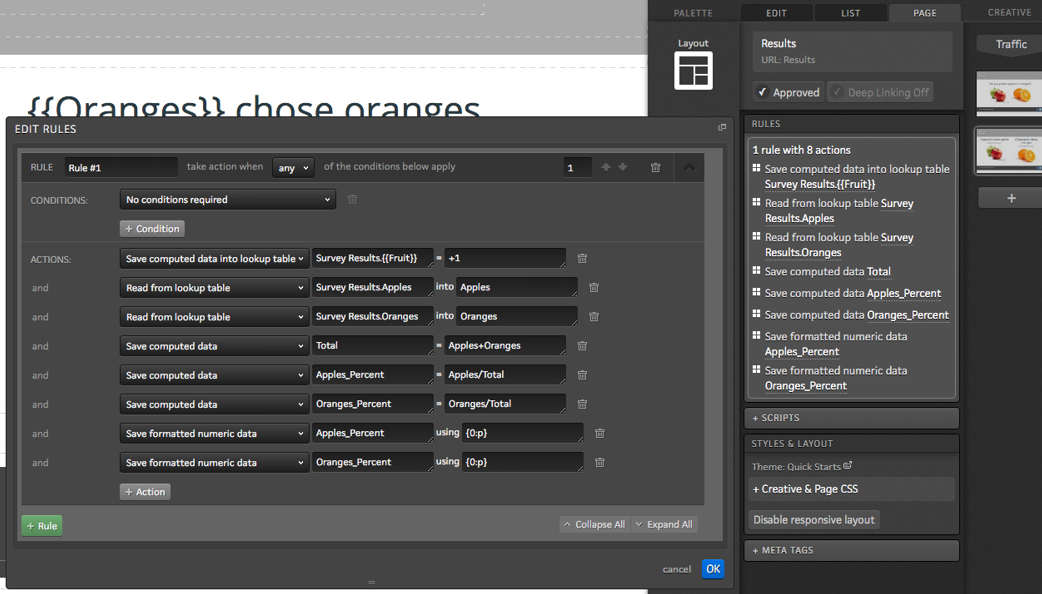Image resolution: width=1042 pixels, height=594 pixels.
Task: Click the "1 rule with 8 actions" summary
Action: [801, 150]
